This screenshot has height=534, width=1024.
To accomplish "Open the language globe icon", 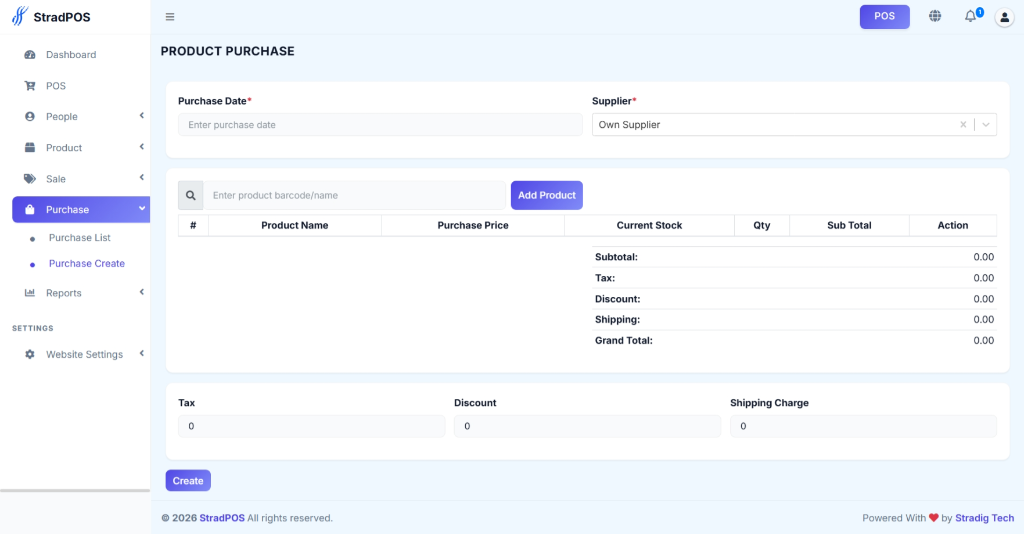I will [935, 16].
